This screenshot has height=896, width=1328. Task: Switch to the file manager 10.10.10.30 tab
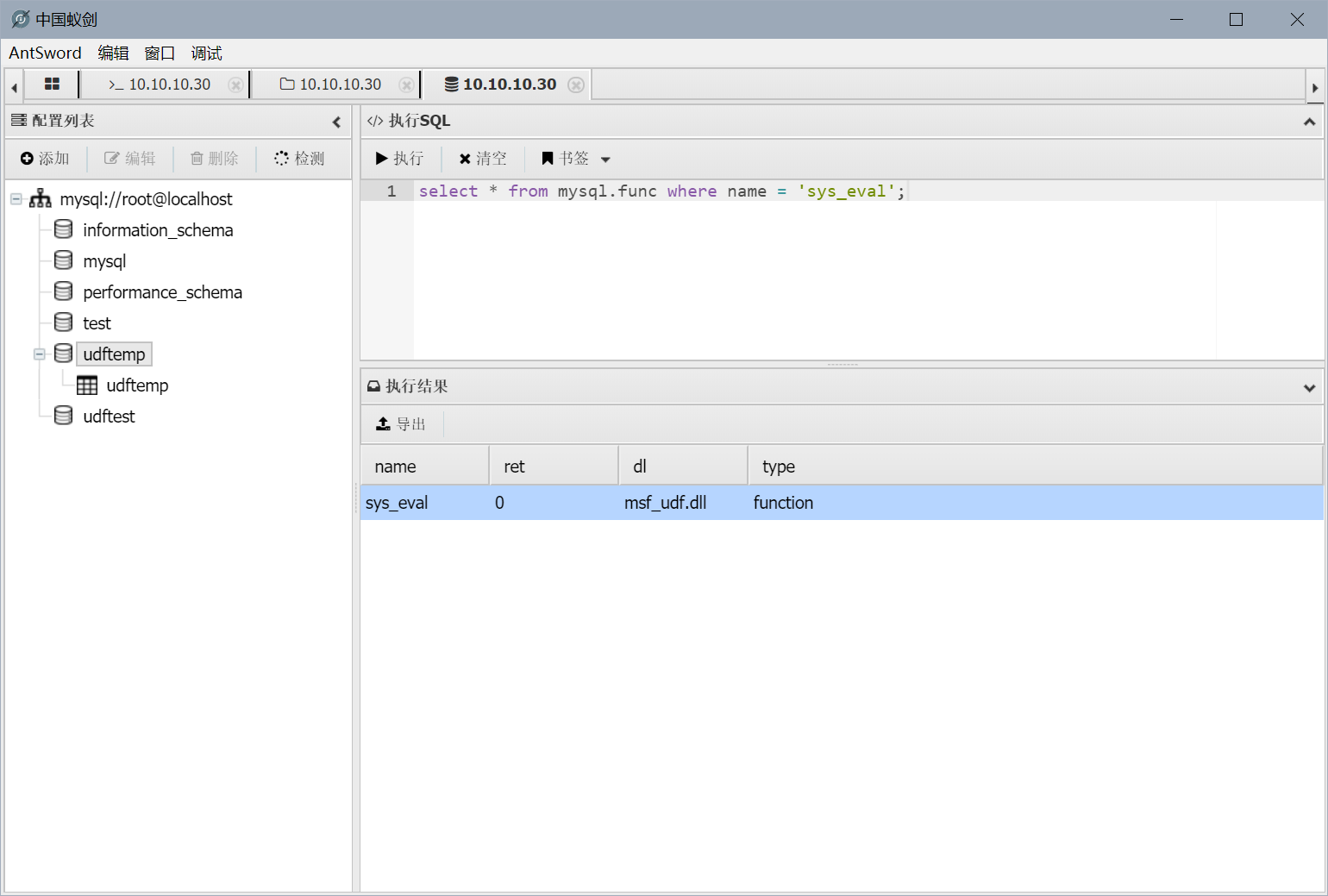coord(331,85)
